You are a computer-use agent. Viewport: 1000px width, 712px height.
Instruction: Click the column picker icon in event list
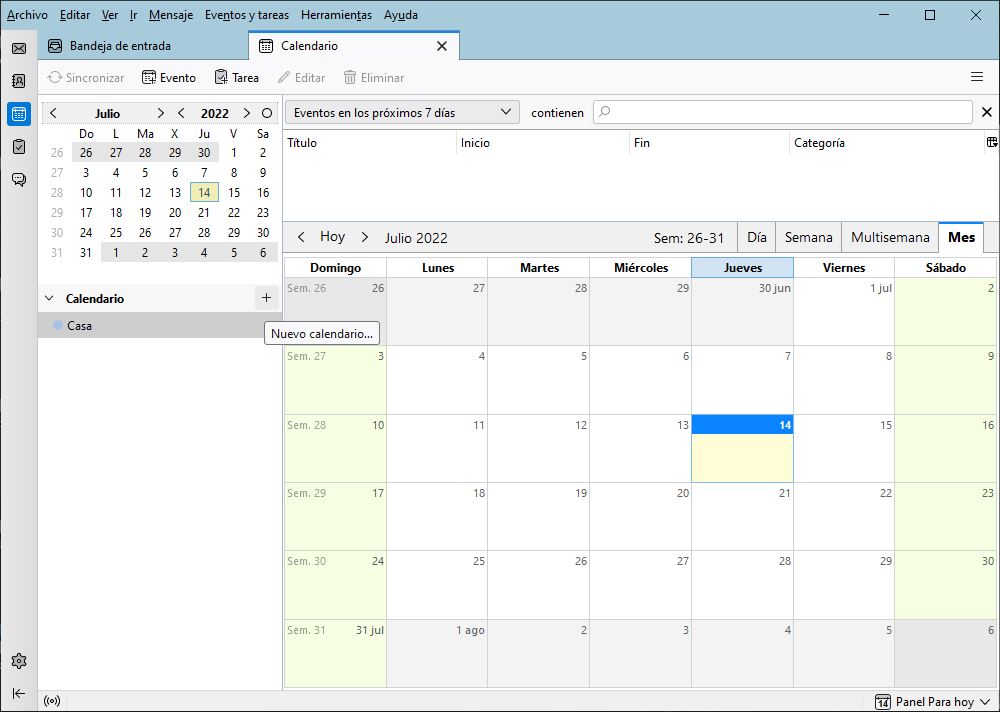991,143
